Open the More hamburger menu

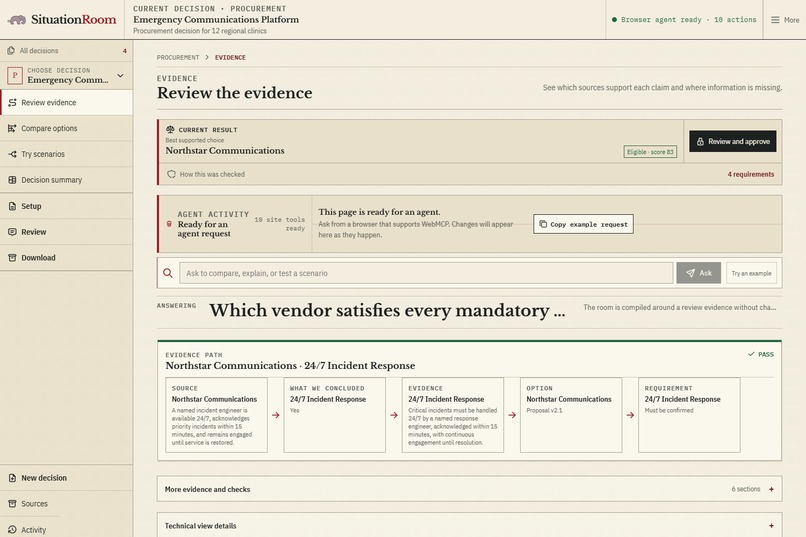785,20
